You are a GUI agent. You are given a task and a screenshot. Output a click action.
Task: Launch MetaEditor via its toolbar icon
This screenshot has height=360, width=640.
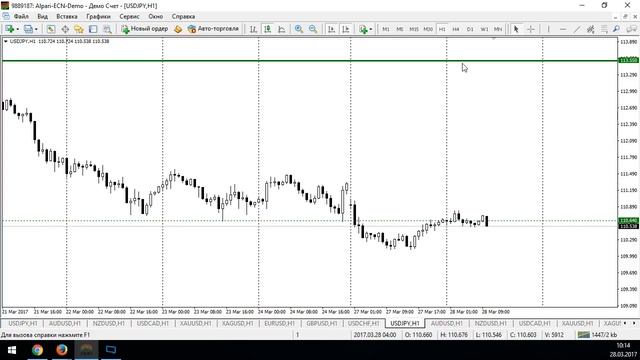[178, 29]
